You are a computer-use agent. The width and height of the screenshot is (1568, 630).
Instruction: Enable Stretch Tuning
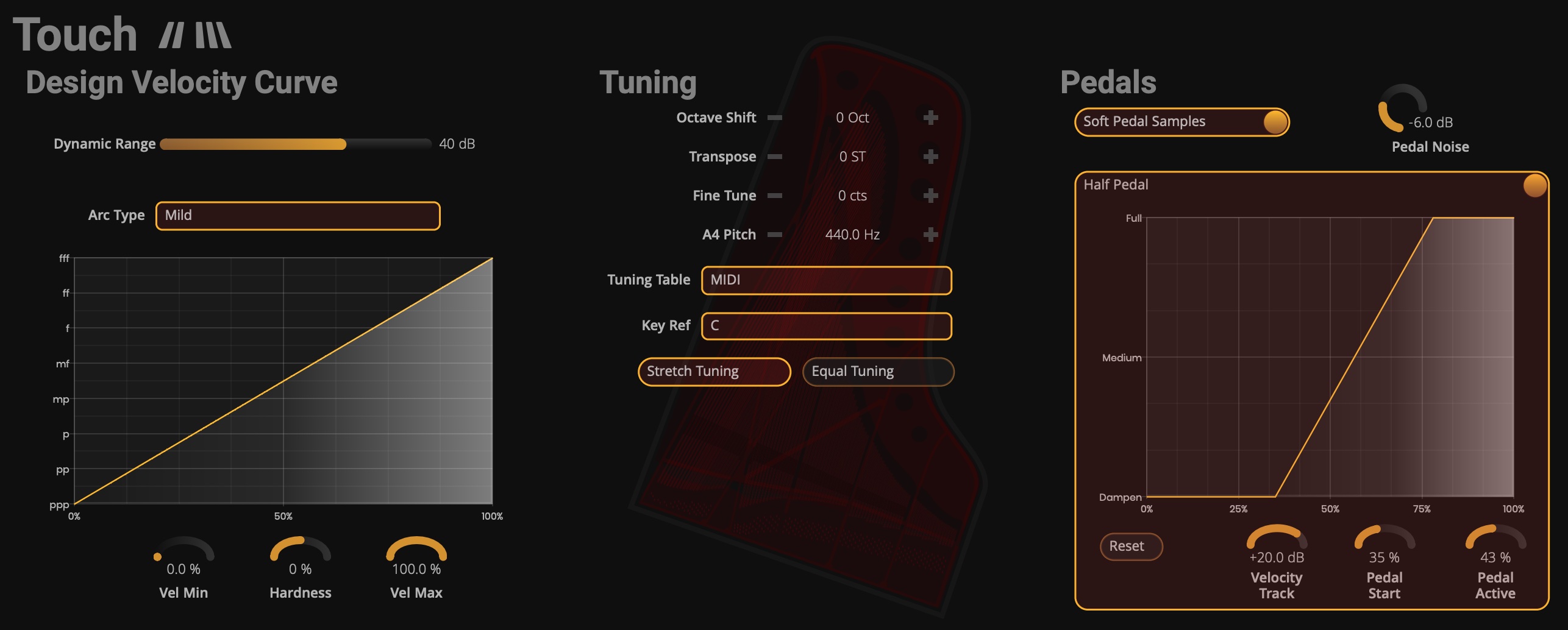714,372
